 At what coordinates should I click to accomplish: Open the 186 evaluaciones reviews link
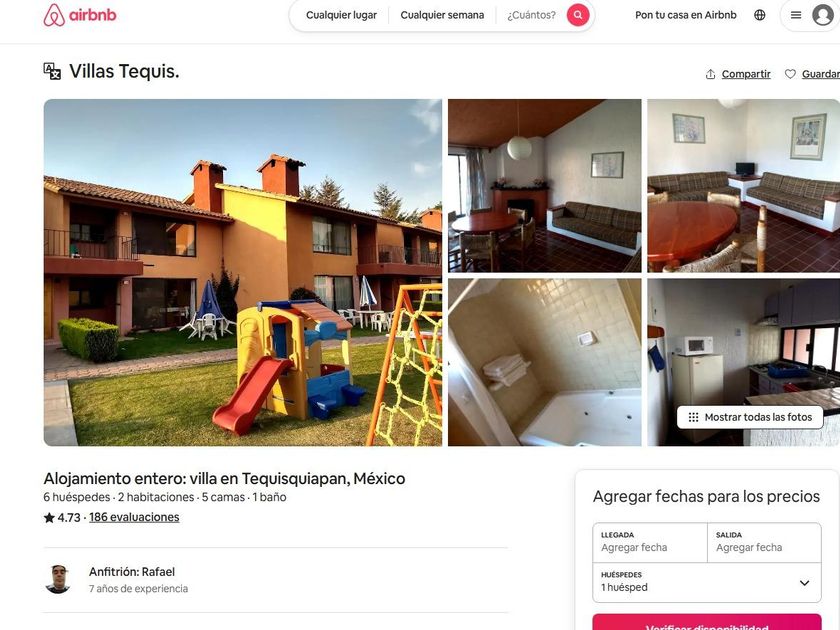(134, 518)
